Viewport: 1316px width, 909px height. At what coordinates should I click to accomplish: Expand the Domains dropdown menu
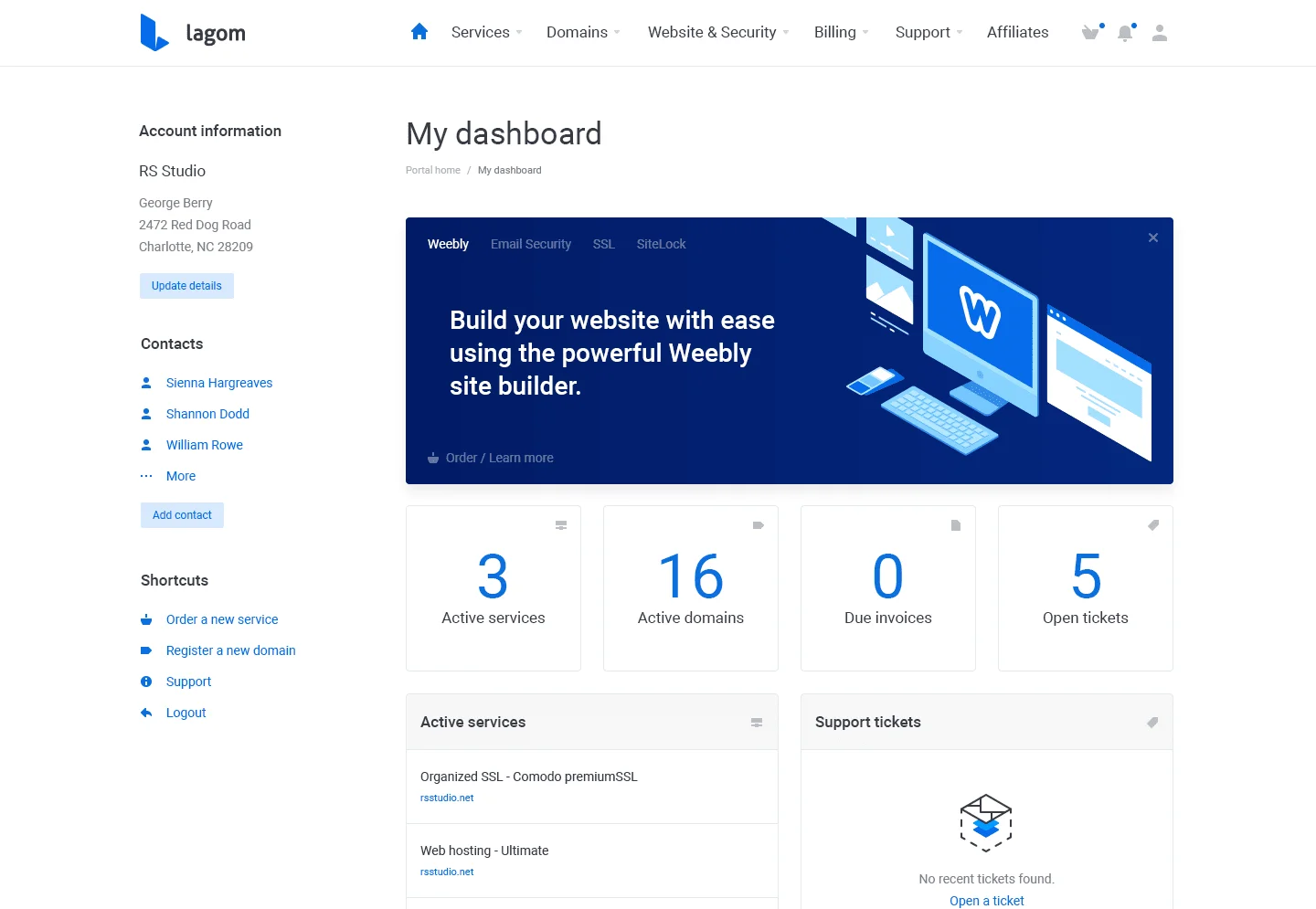tap(584, 33)
